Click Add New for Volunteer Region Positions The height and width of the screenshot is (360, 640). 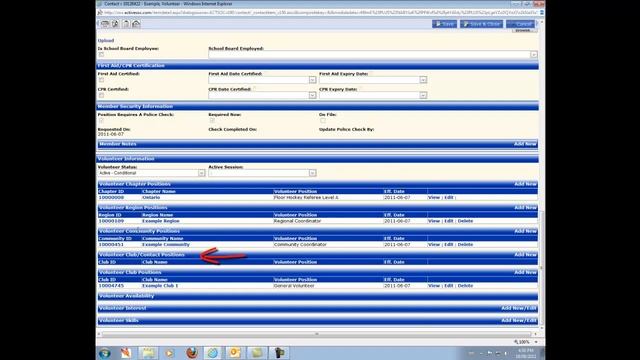click(x=525, y=208)
